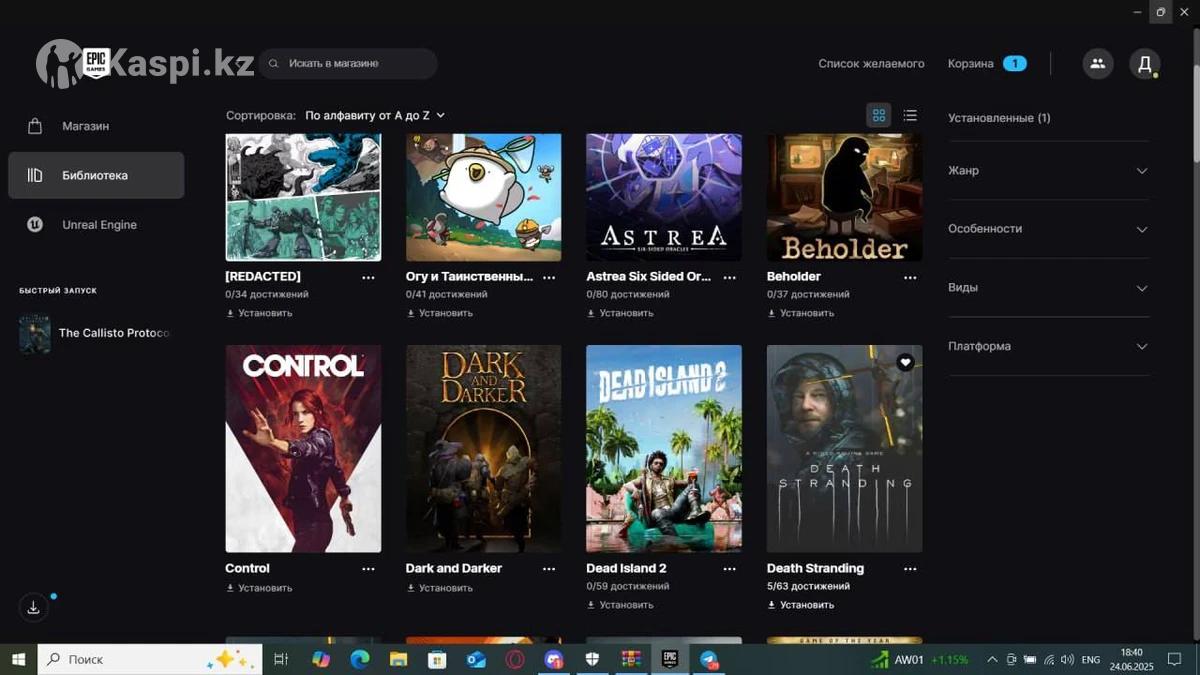Expand the Особенности filter
The height and width of the screenshot is (675, 1200).
pos(1048,229)
